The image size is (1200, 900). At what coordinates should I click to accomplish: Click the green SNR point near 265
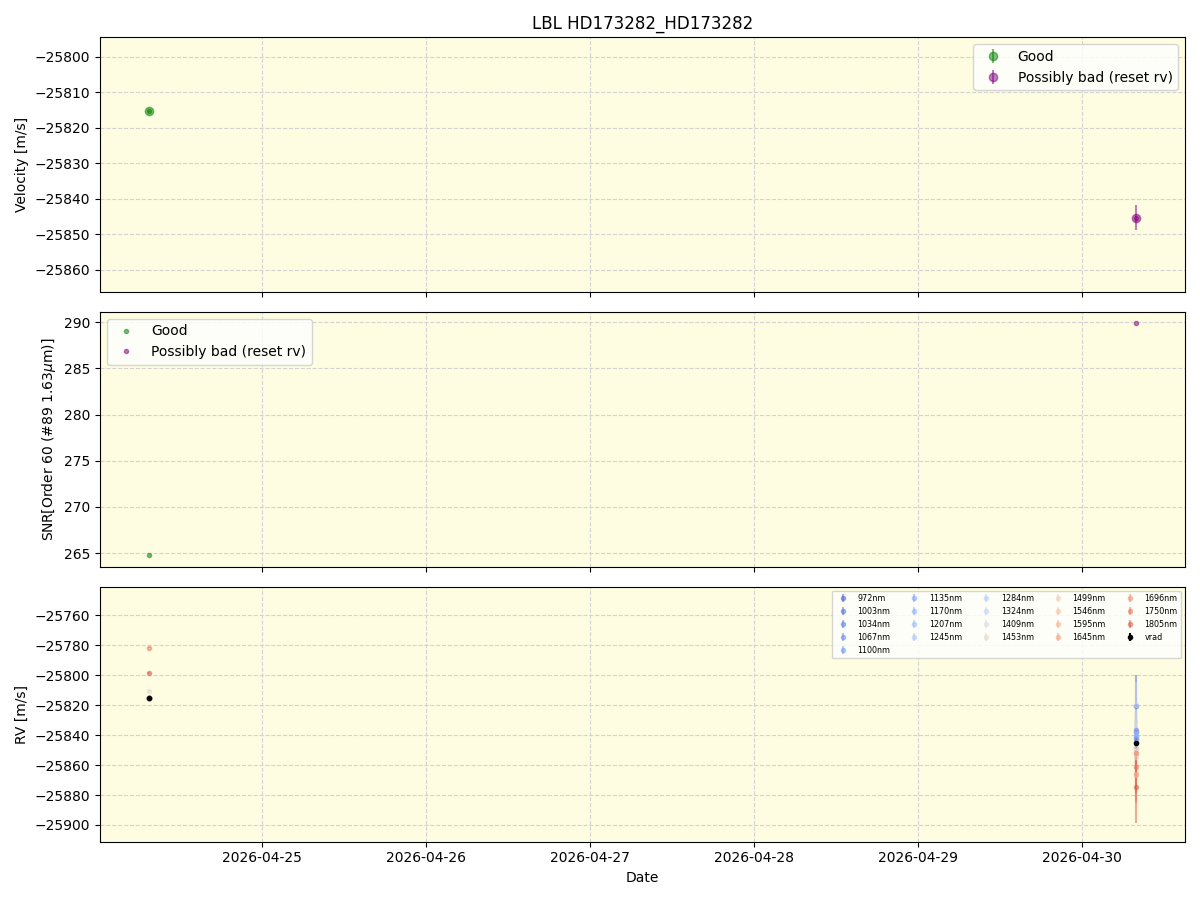(149, 555)
